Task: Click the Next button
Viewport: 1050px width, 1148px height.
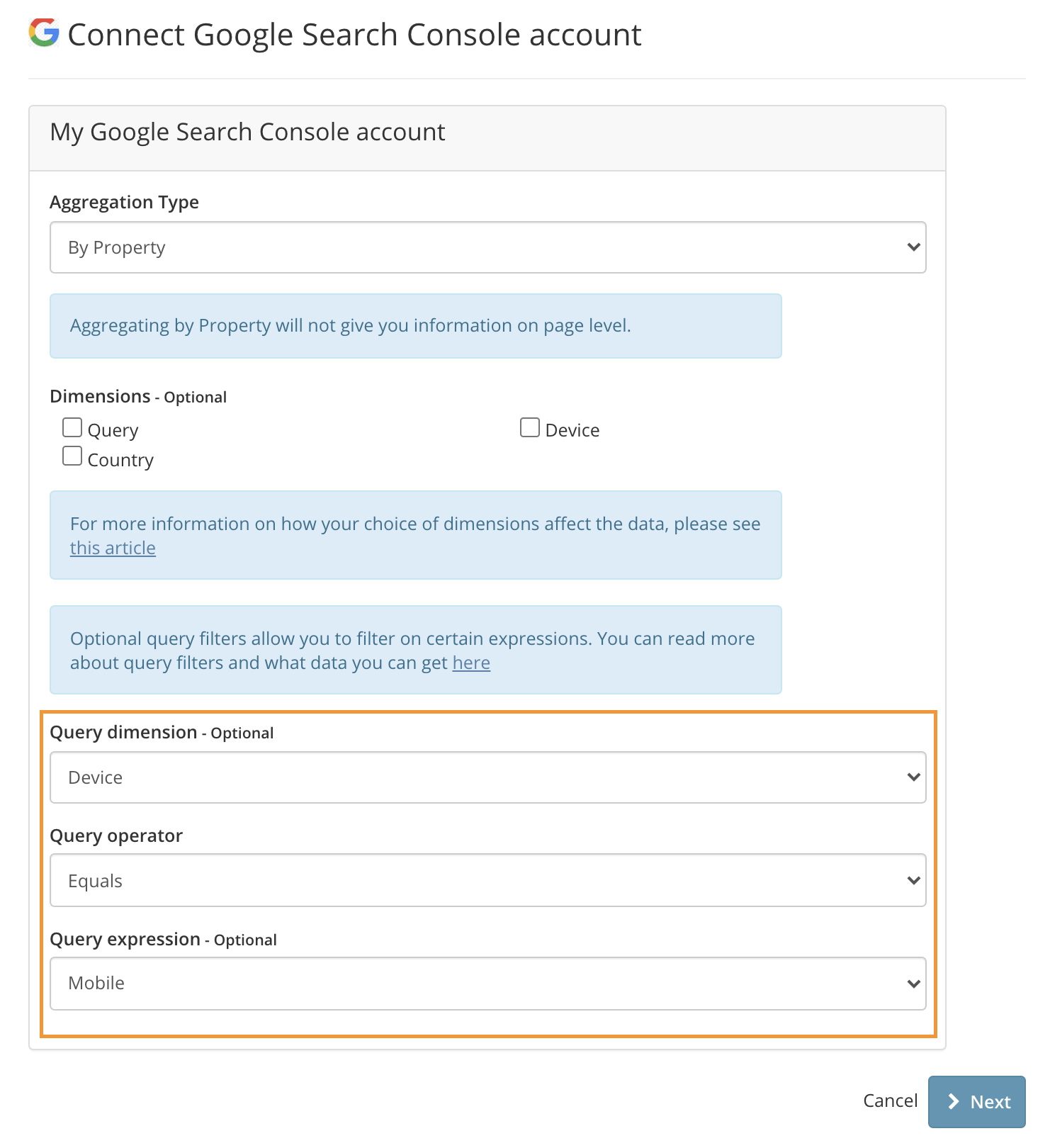Action: pos(977,1102)
